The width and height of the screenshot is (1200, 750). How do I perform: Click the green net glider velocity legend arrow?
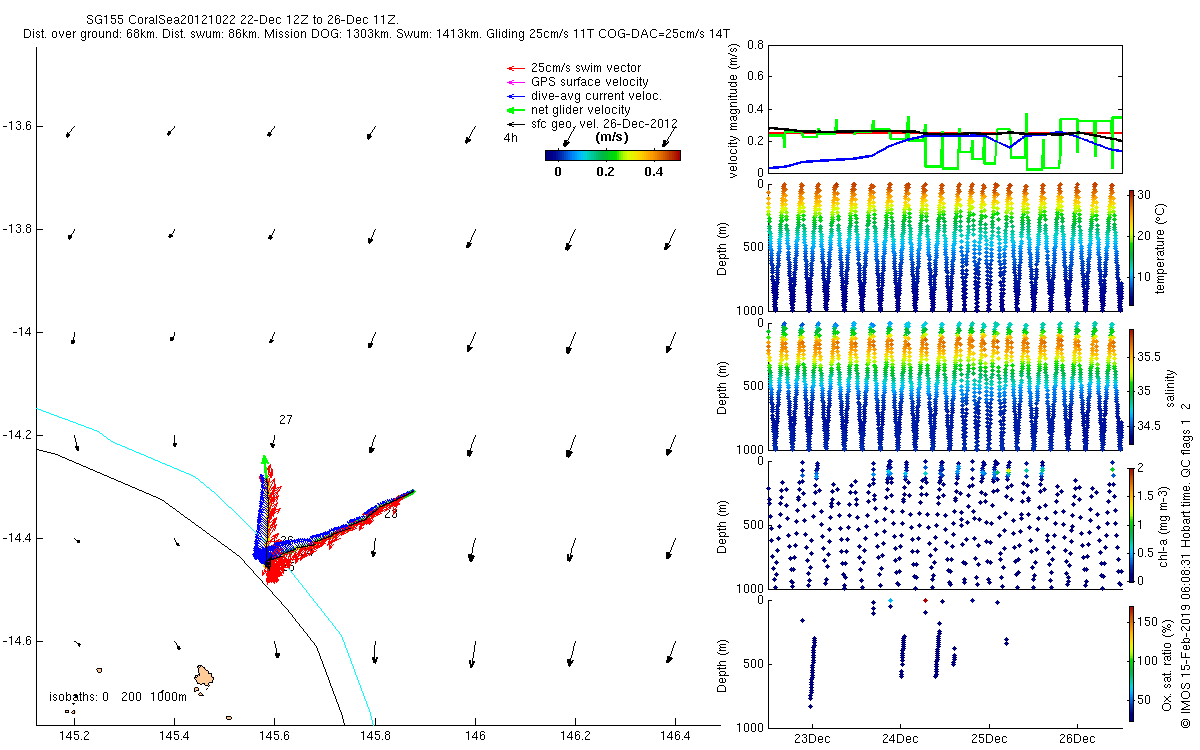[x=515, y=110]
